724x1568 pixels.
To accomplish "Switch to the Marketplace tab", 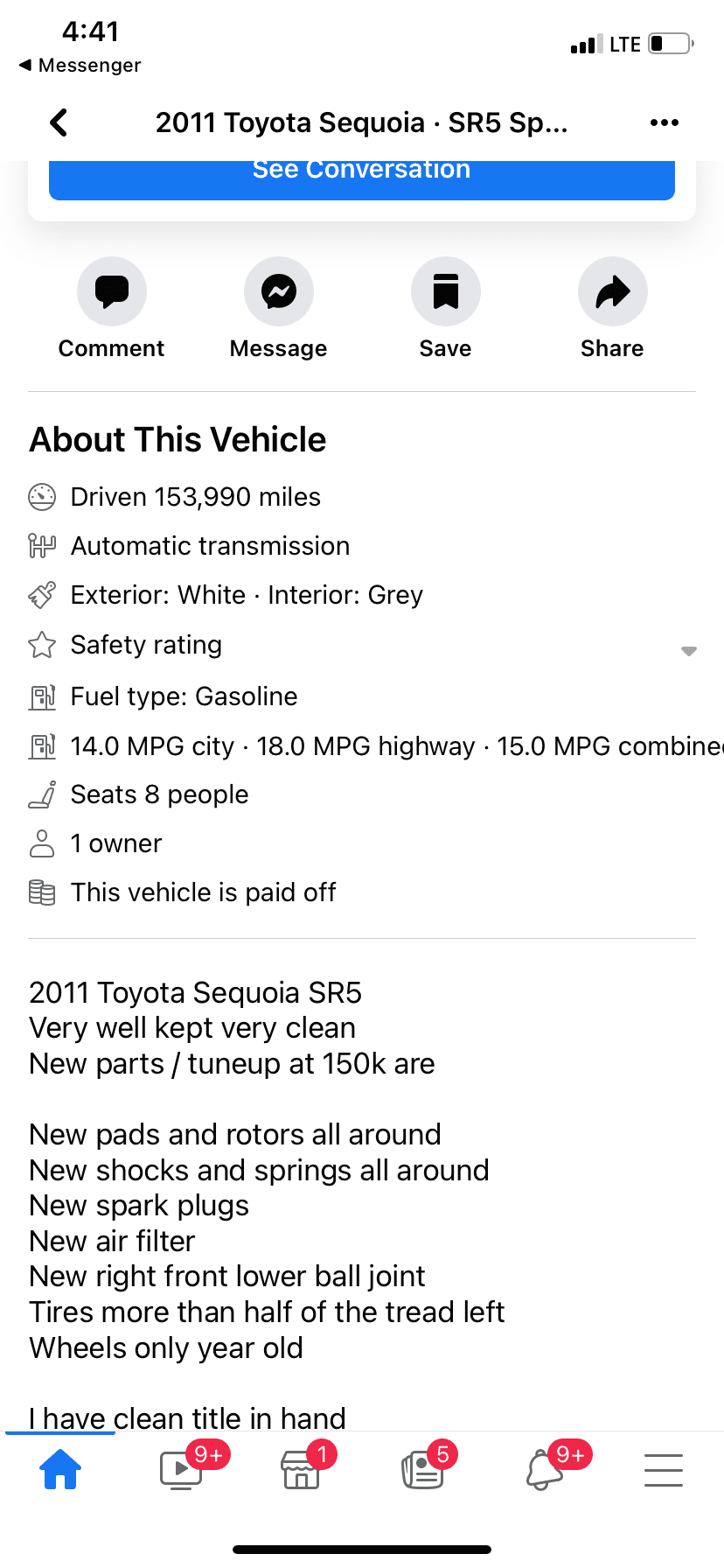I will [x=301, y=1470].
